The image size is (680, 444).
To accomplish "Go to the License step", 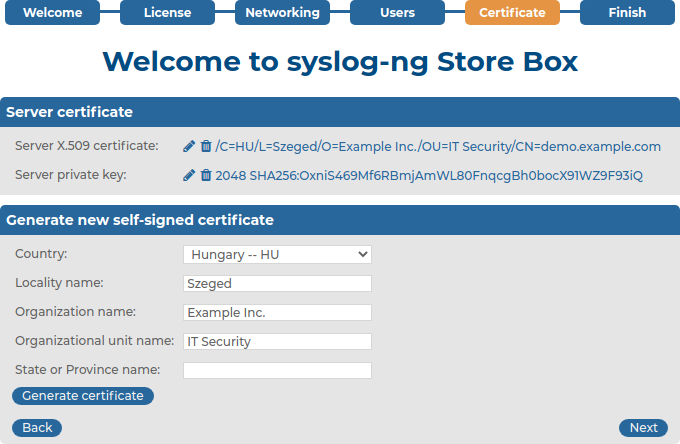I will tap(167, 13).
